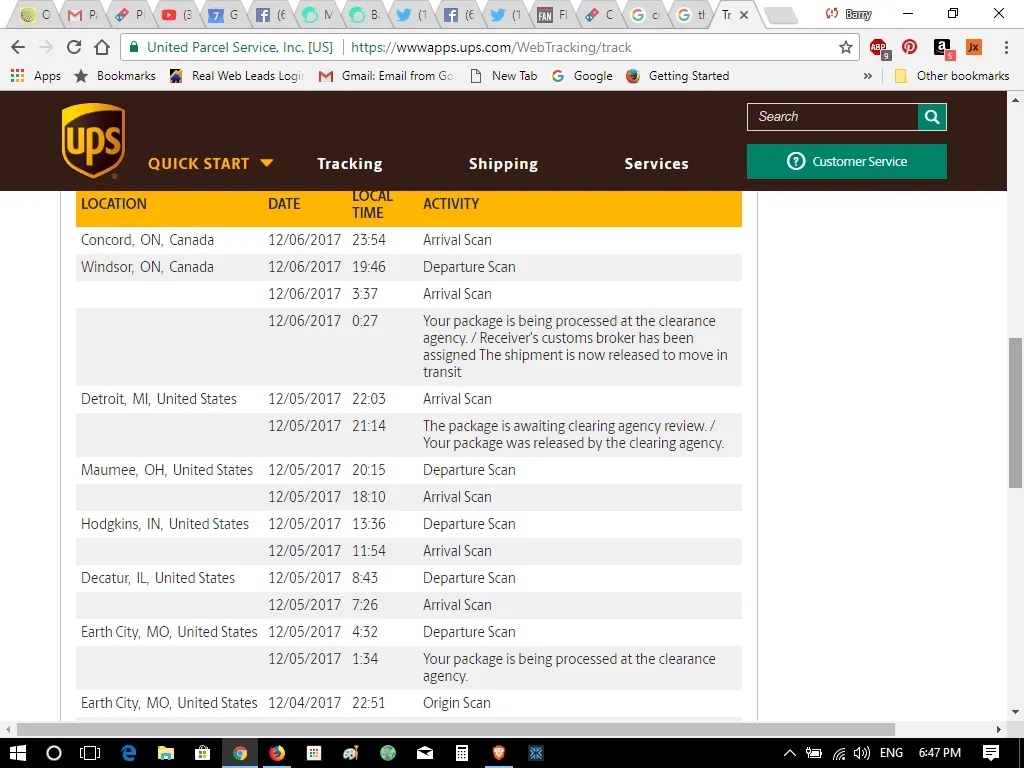Image resolution: width=1024 pixels, height=768 pixels.
Task: Focus the UPS Search field
Action: tap(833, 117)
